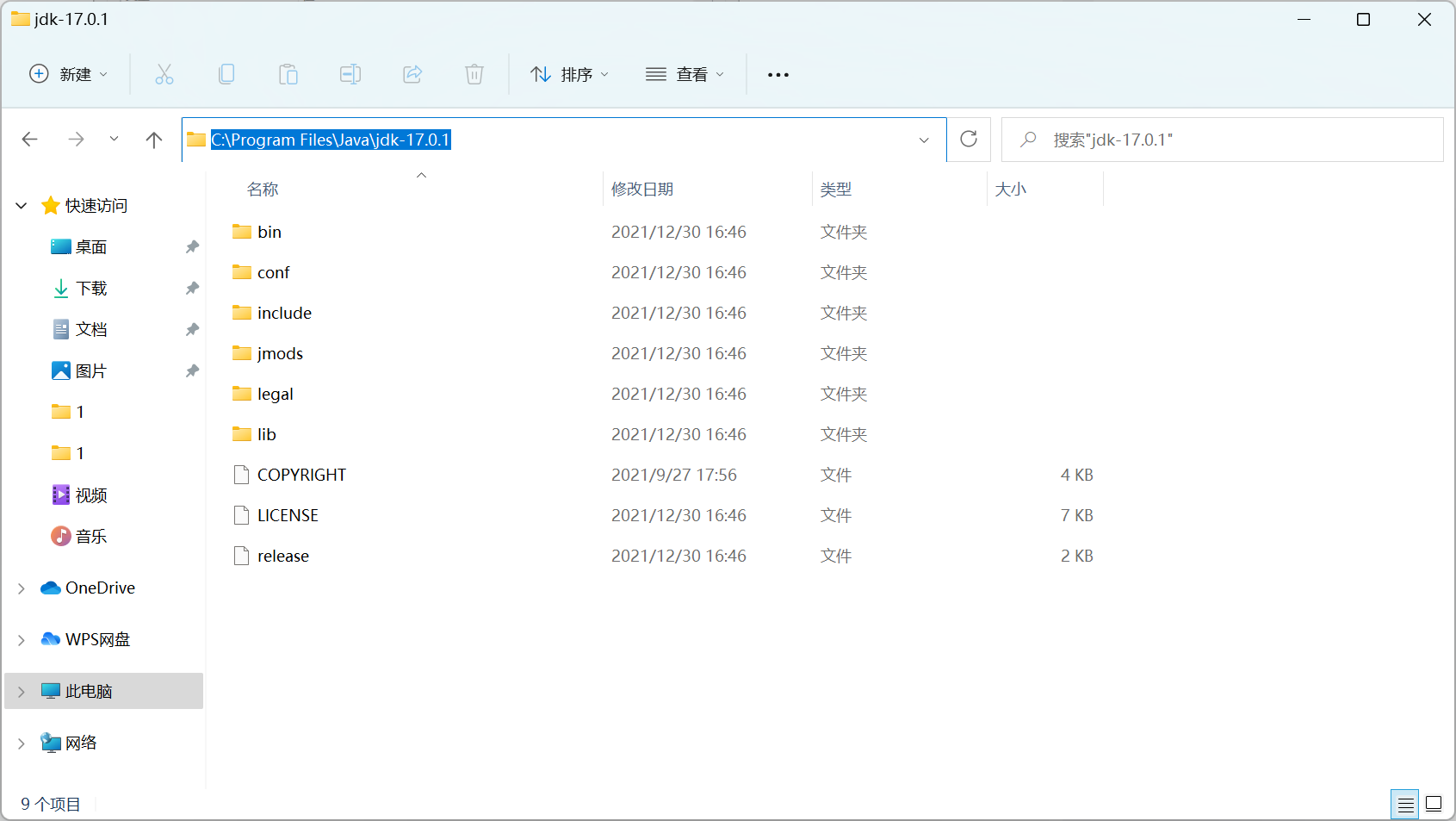Navigate up to the parent folder
The height and width of the screenshot is (821, 1456).
point(153,139)
